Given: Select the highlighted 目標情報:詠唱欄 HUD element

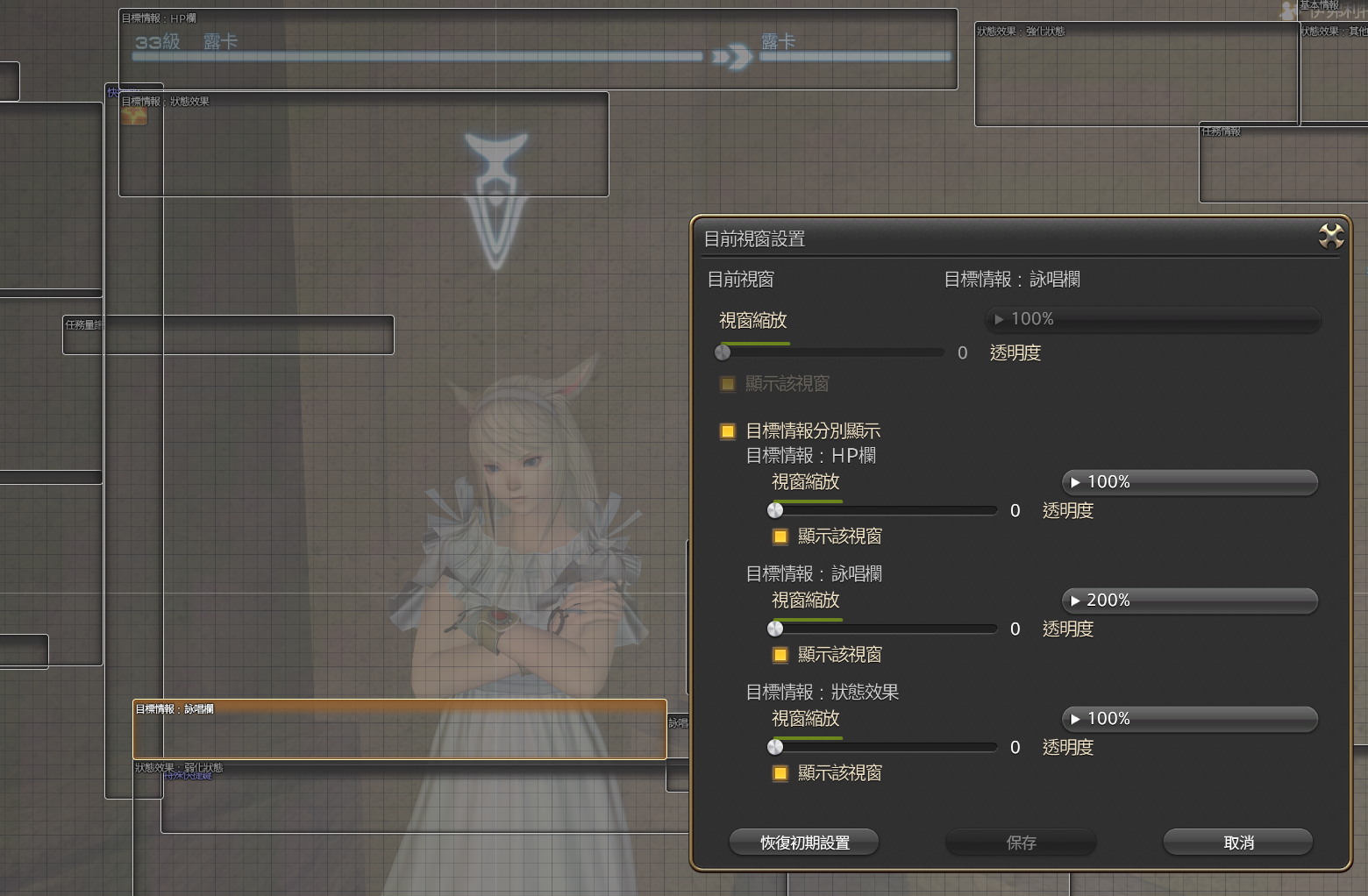Looking at the screenshot, I should click(x=399, y=729).
